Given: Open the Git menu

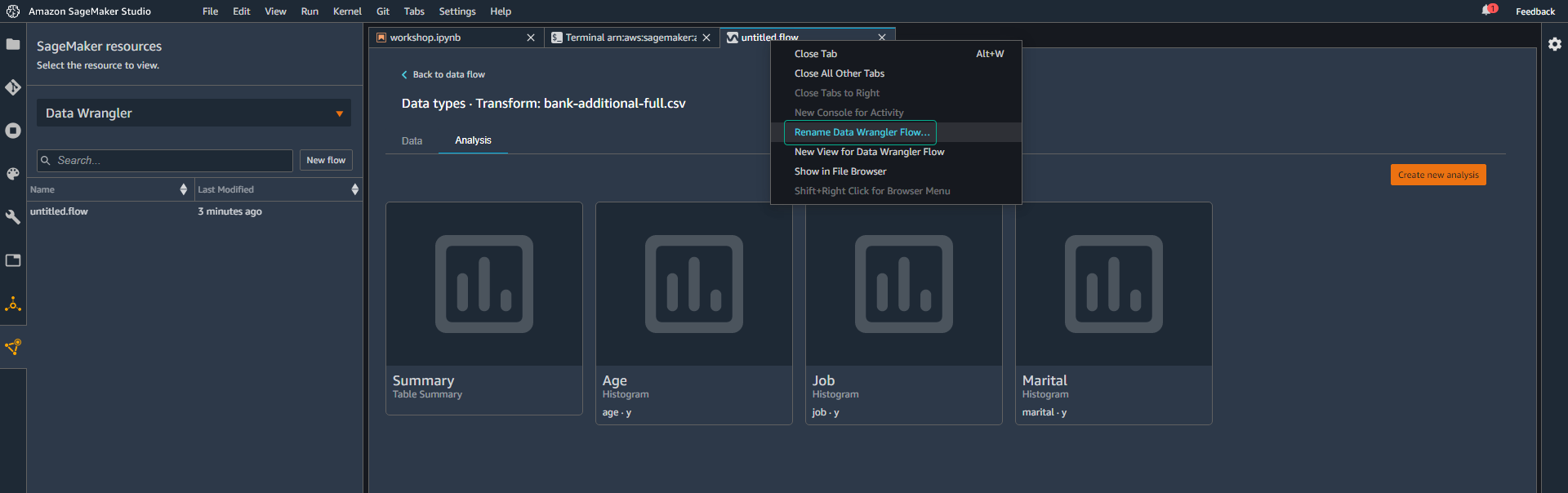Looking at the screenshot, I should pos(383,11).
